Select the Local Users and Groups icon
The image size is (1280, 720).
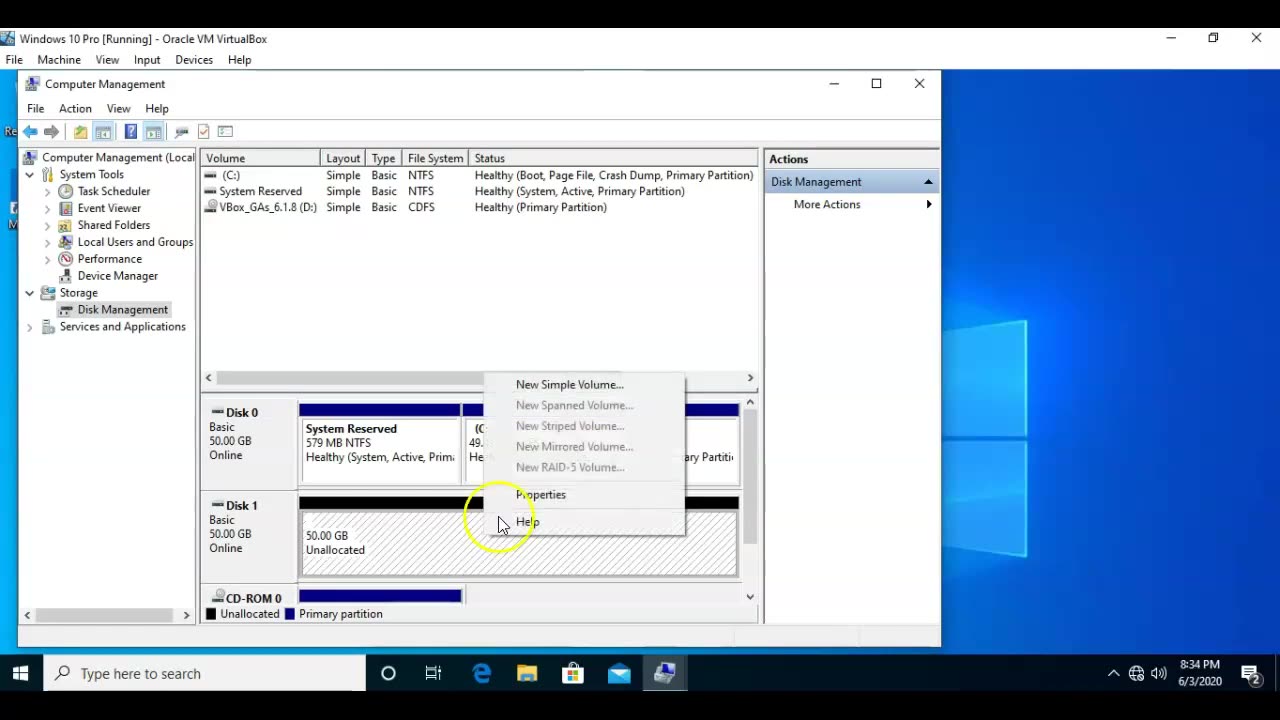[x=66, y=242]
